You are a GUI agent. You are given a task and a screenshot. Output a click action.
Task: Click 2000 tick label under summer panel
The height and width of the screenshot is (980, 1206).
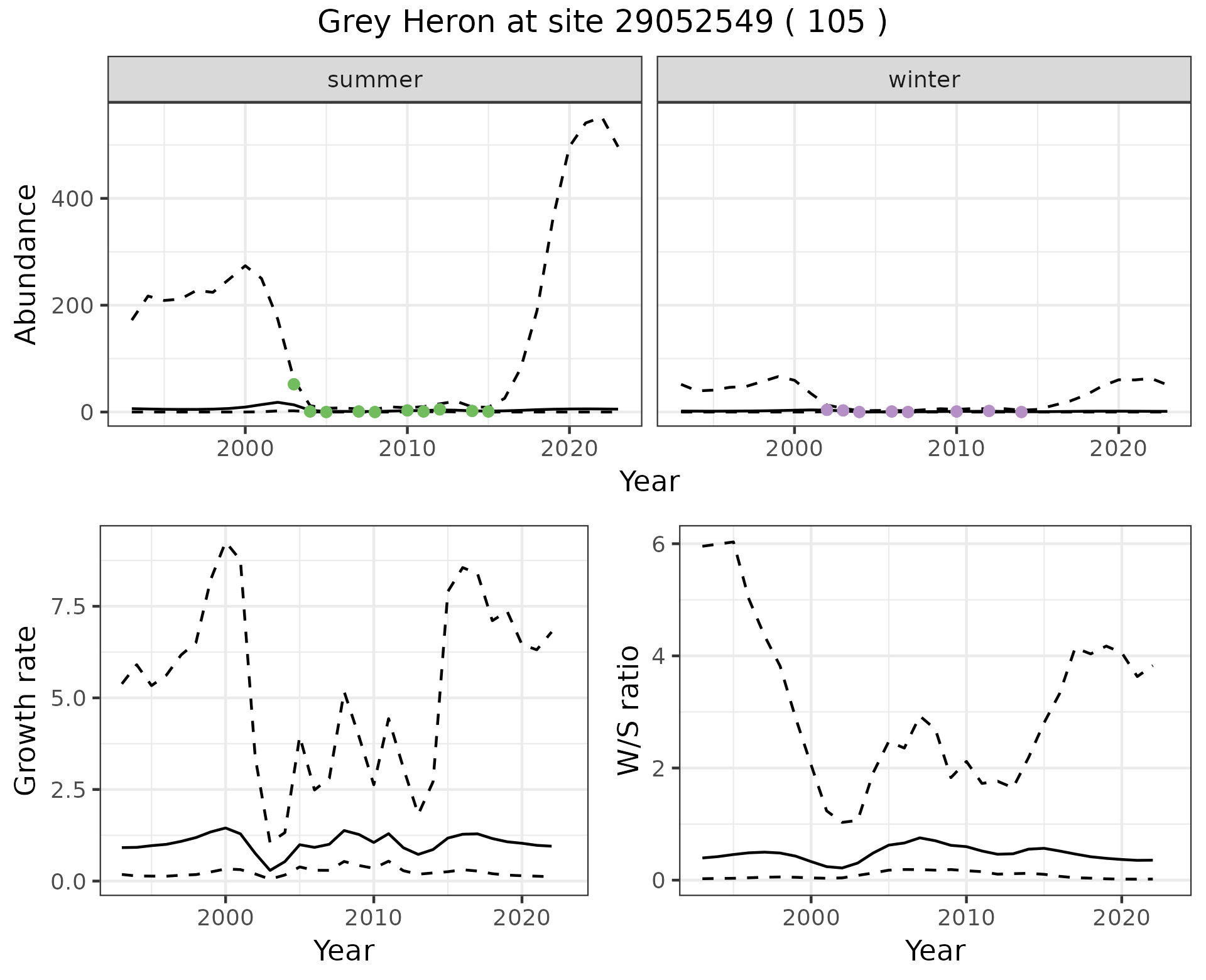[x=245, y=449]
